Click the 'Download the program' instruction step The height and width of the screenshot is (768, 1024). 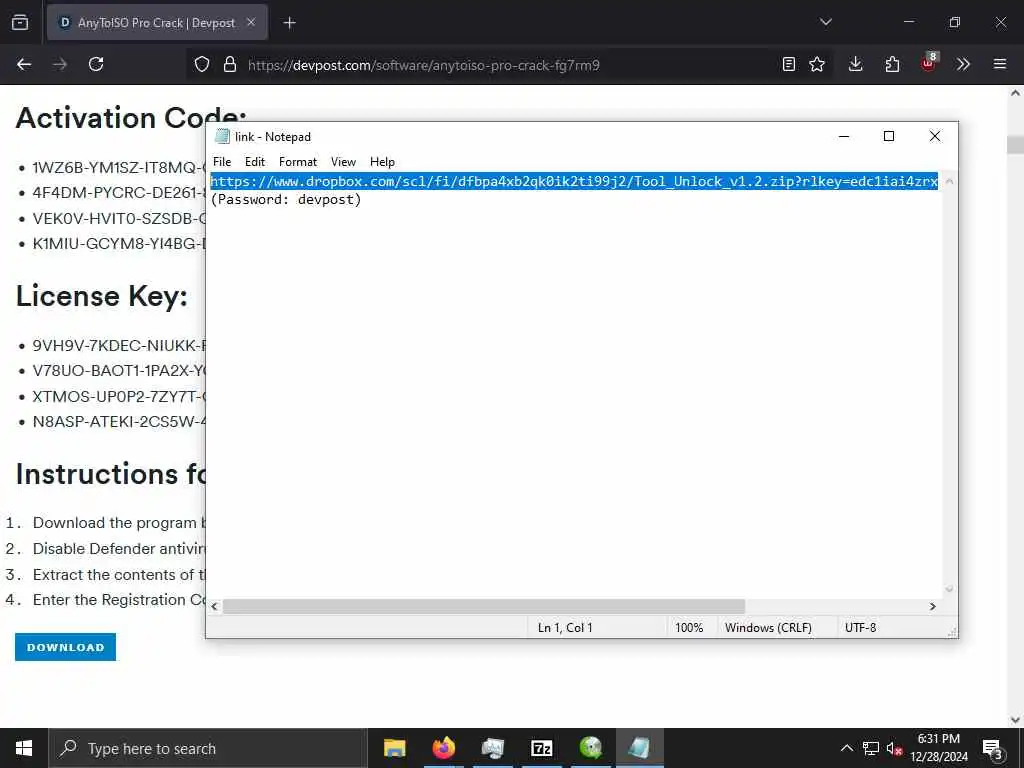point(119,523)
